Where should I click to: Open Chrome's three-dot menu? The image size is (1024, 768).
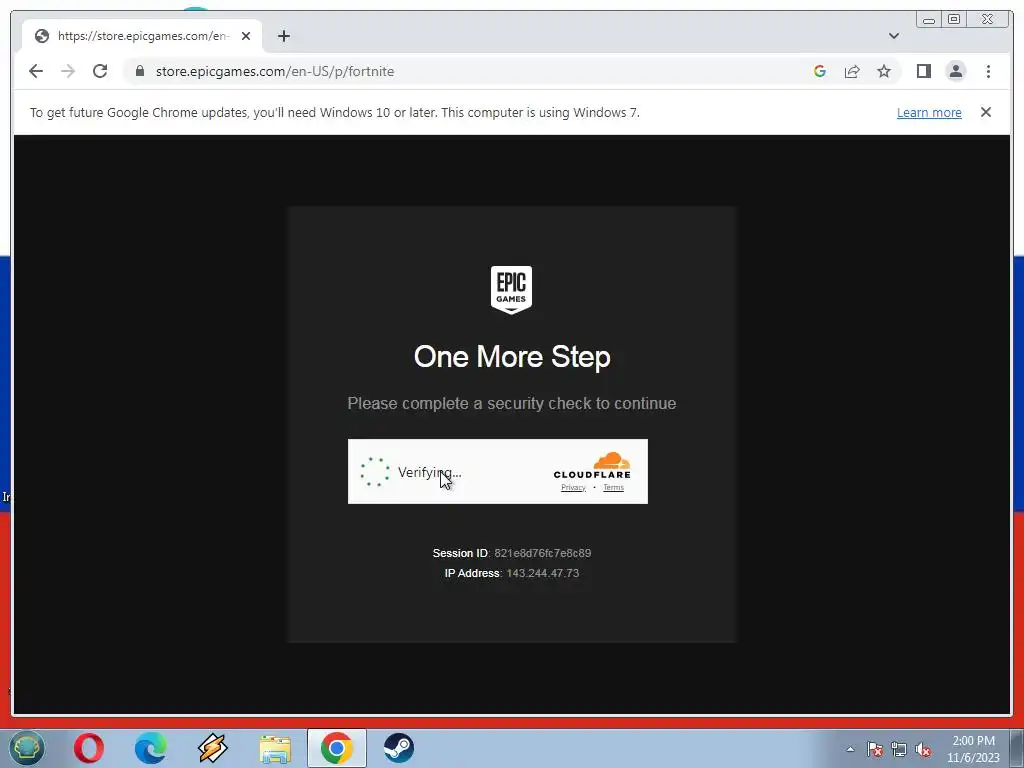click(988, 71)
